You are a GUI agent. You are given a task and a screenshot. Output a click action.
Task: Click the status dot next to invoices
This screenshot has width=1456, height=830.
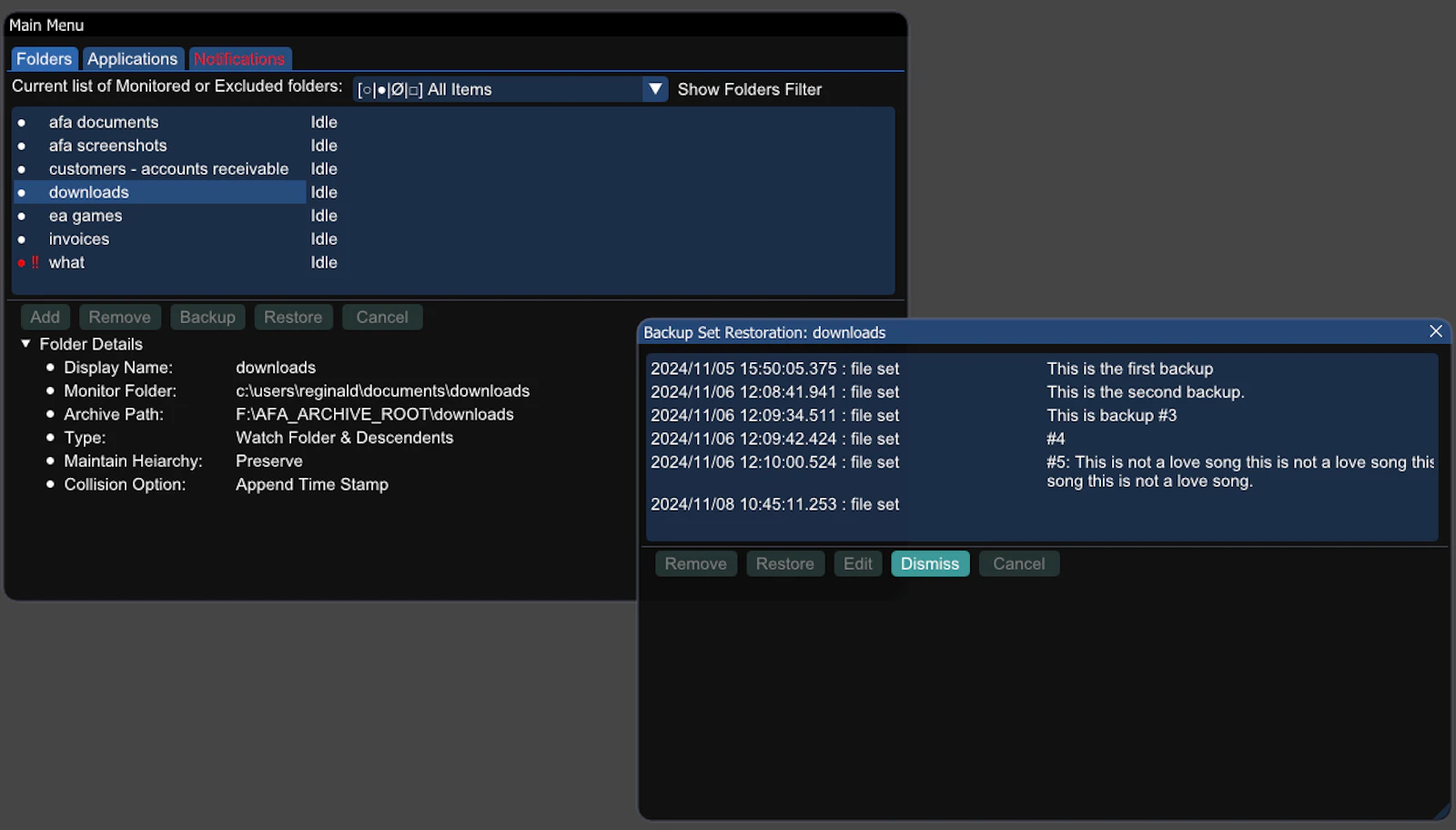22,239
